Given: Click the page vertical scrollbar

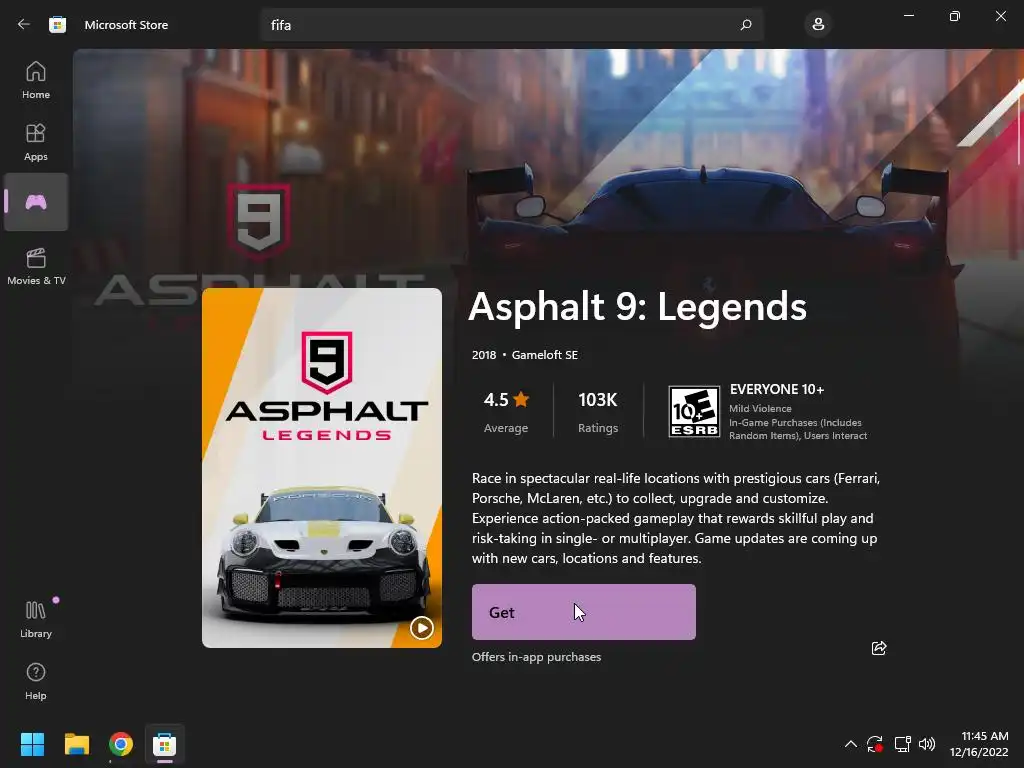Looking at the screenshot, I should click(1020, 121).
